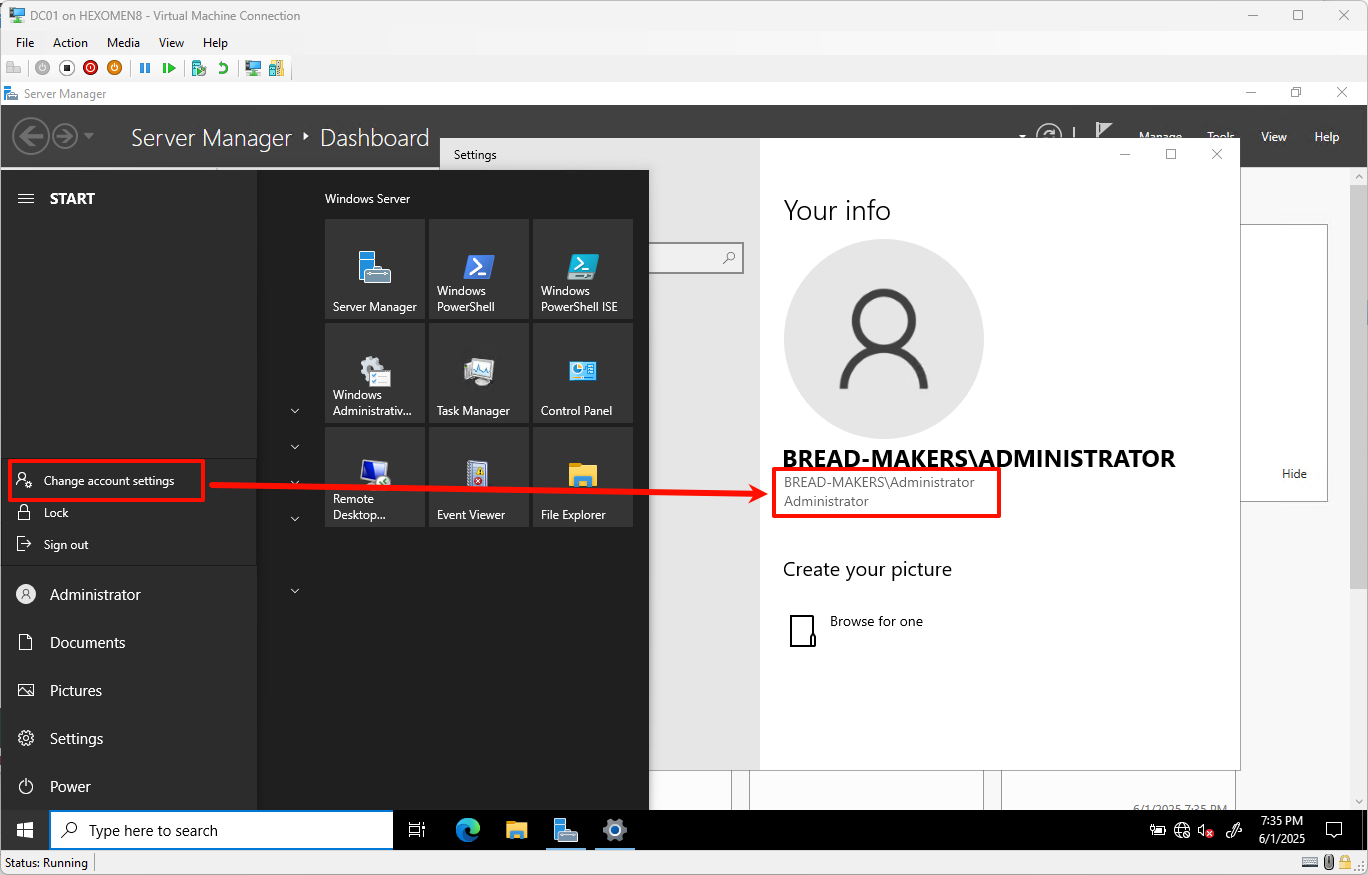Open the Control Panel tile
Screen dimensions: 1368x875
[583, 373]
